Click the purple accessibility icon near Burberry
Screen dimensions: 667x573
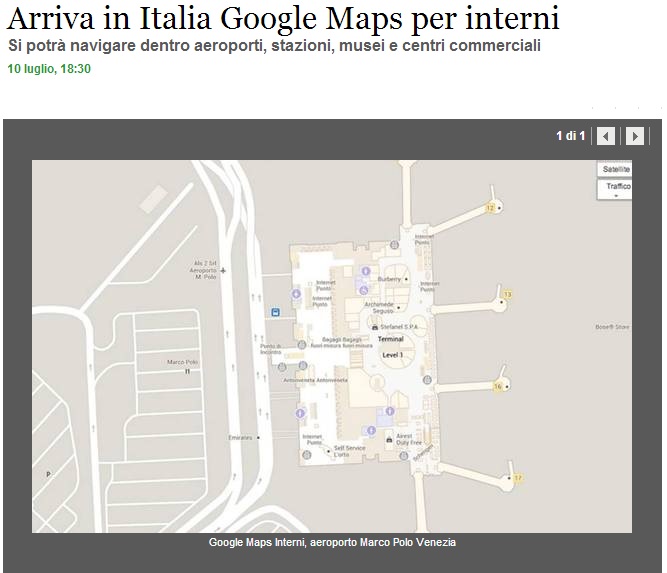click(x=363, y=291)
